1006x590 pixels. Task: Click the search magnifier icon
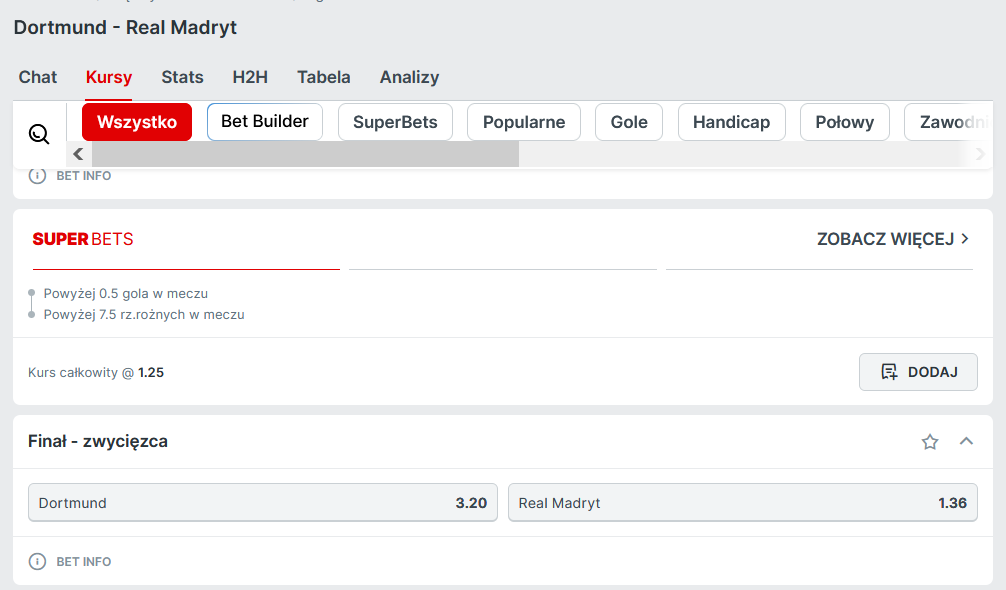[39, 134]
